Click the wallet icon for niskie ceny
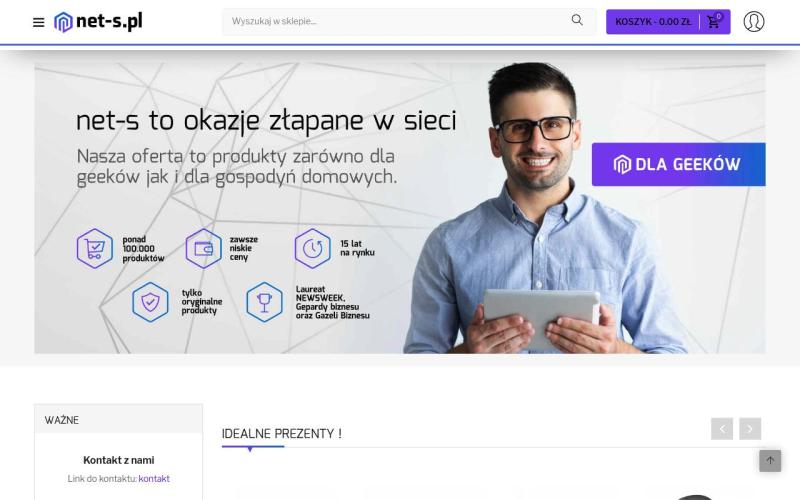Screen dimensions: 800x500 click(x=203, y=248)
